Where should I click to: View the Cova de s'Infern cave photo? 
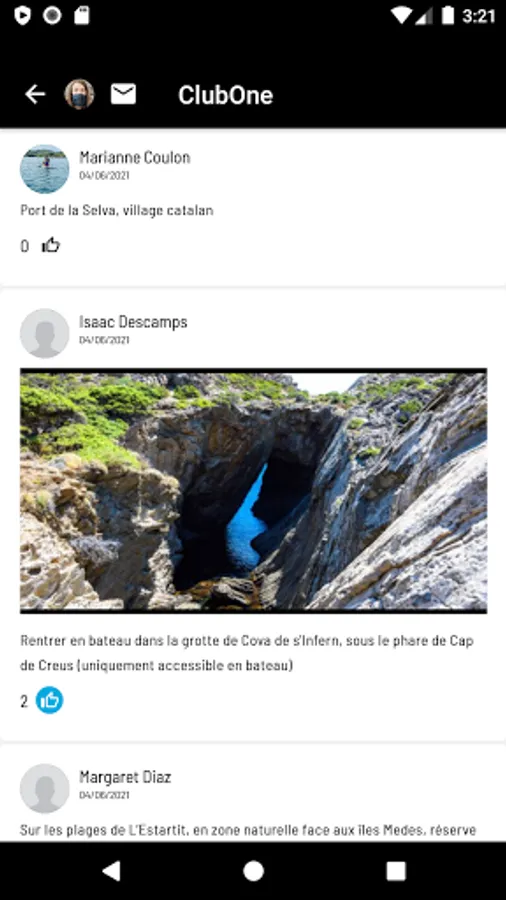pyautogui.click(x=254, y=491)
